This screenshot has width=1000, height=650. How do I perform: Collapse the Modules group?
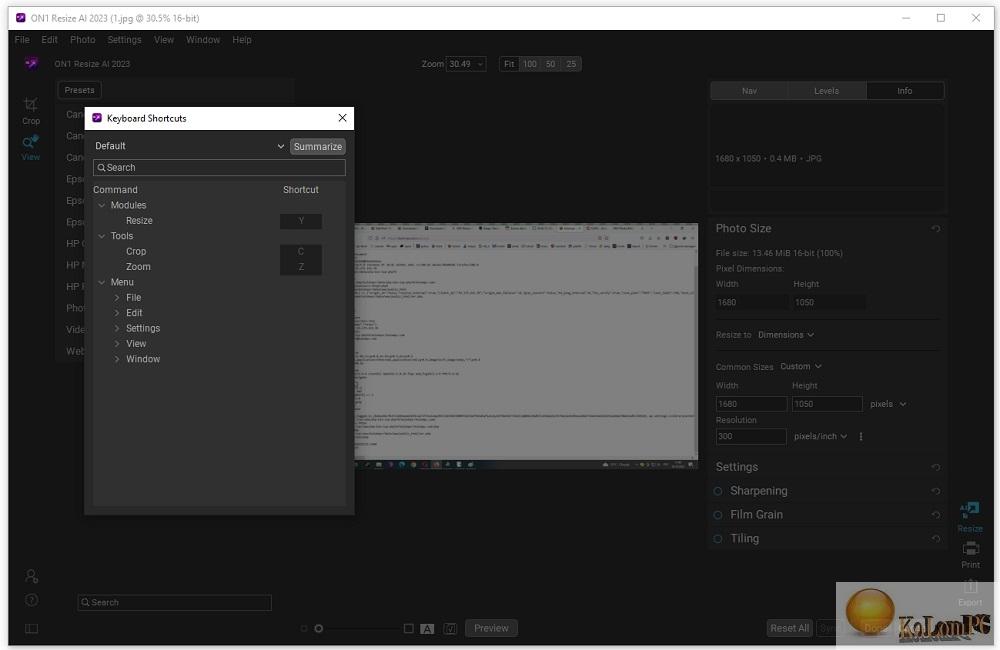click(101, 205)
